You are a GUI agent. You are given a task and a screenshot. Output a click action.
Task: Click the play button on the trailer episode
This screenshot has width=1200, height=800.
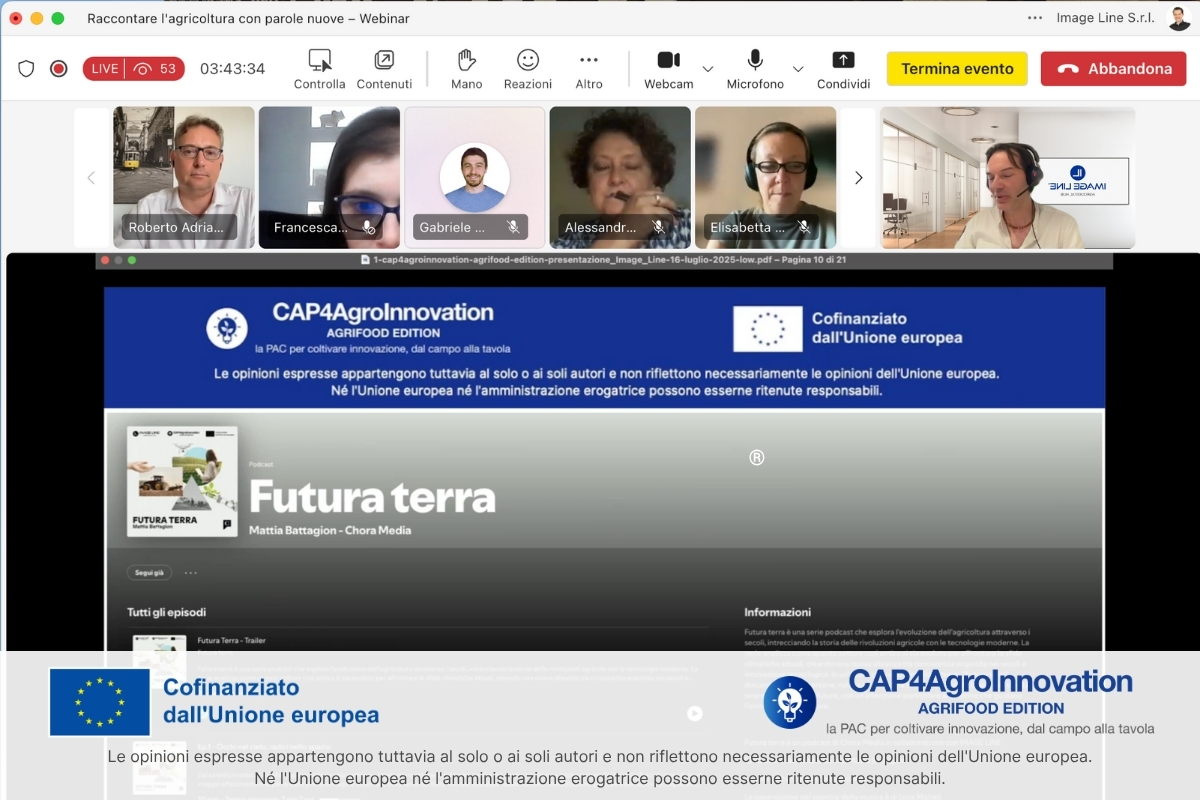point(695,713)
